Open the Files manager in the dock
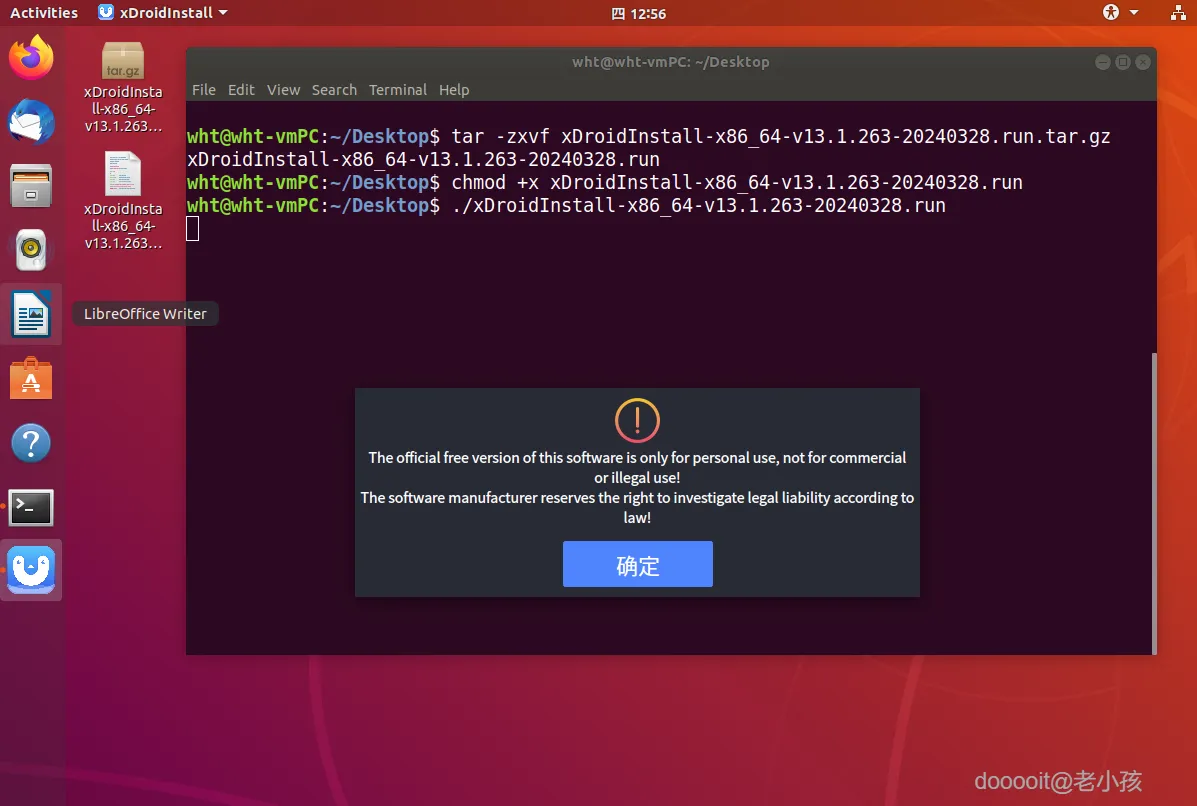Image resolution: width=1197 pixels, height=806 pixels. click(x=31, y=185)
